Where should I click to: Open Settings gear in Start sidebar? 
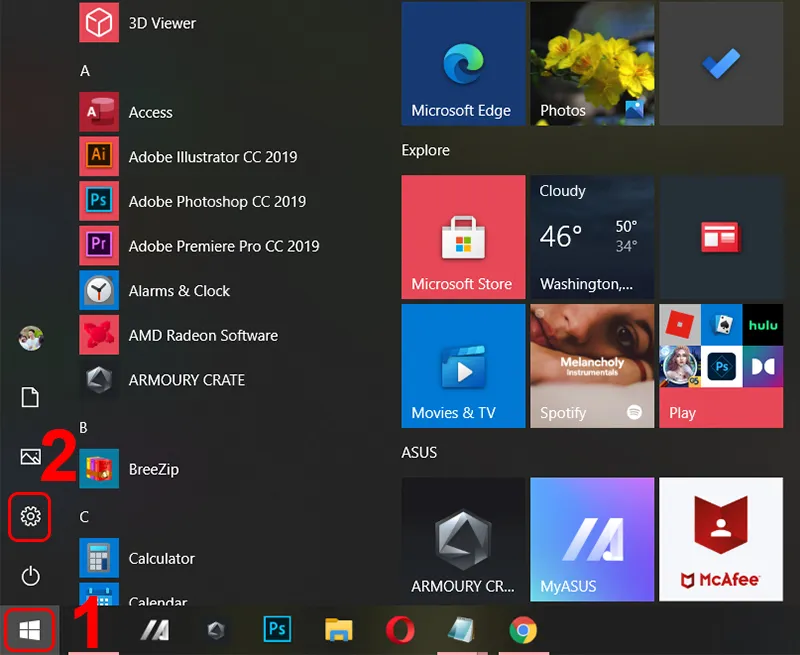click(30, 517)
